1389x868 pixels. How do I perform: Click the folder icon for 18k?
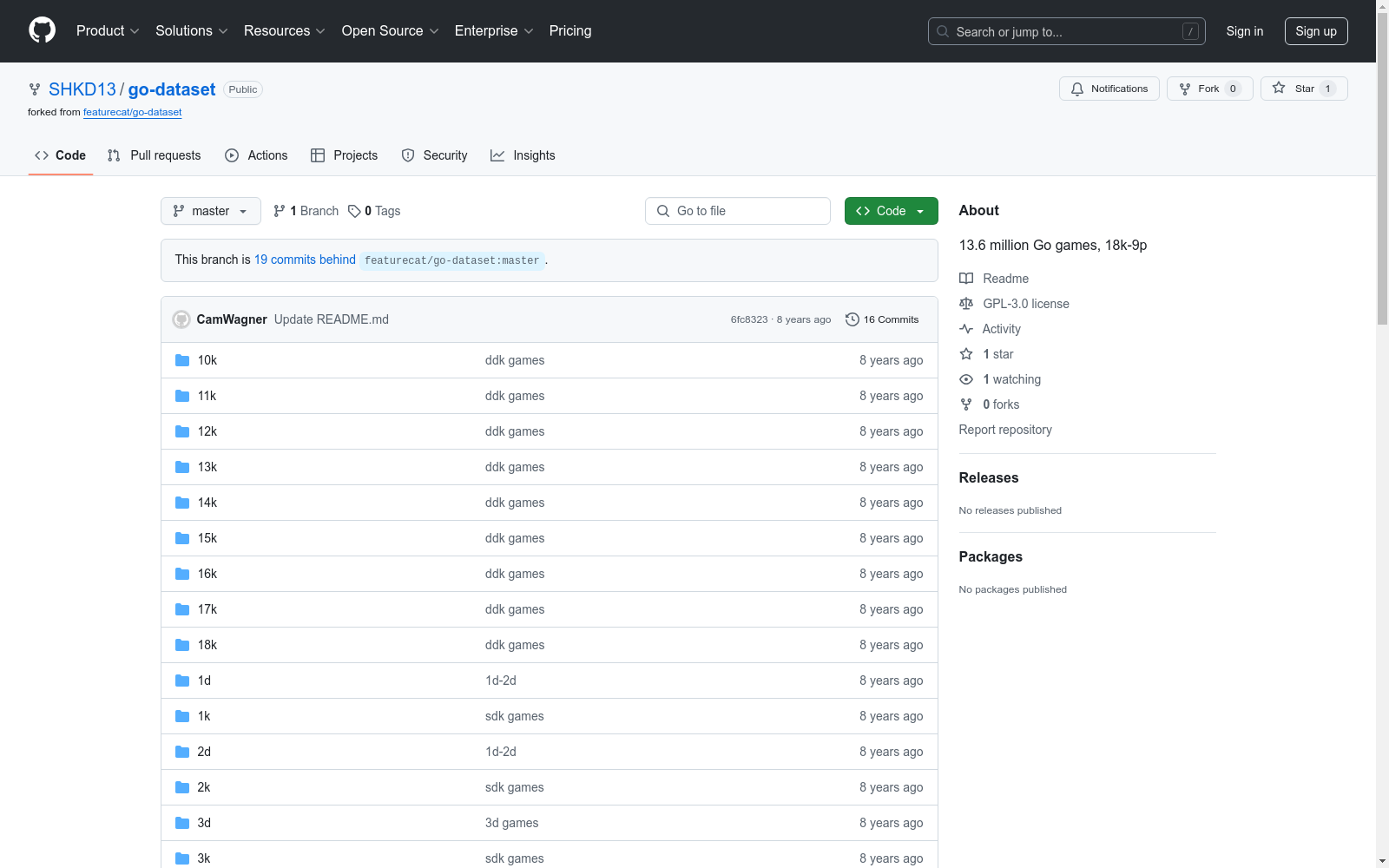182,645
